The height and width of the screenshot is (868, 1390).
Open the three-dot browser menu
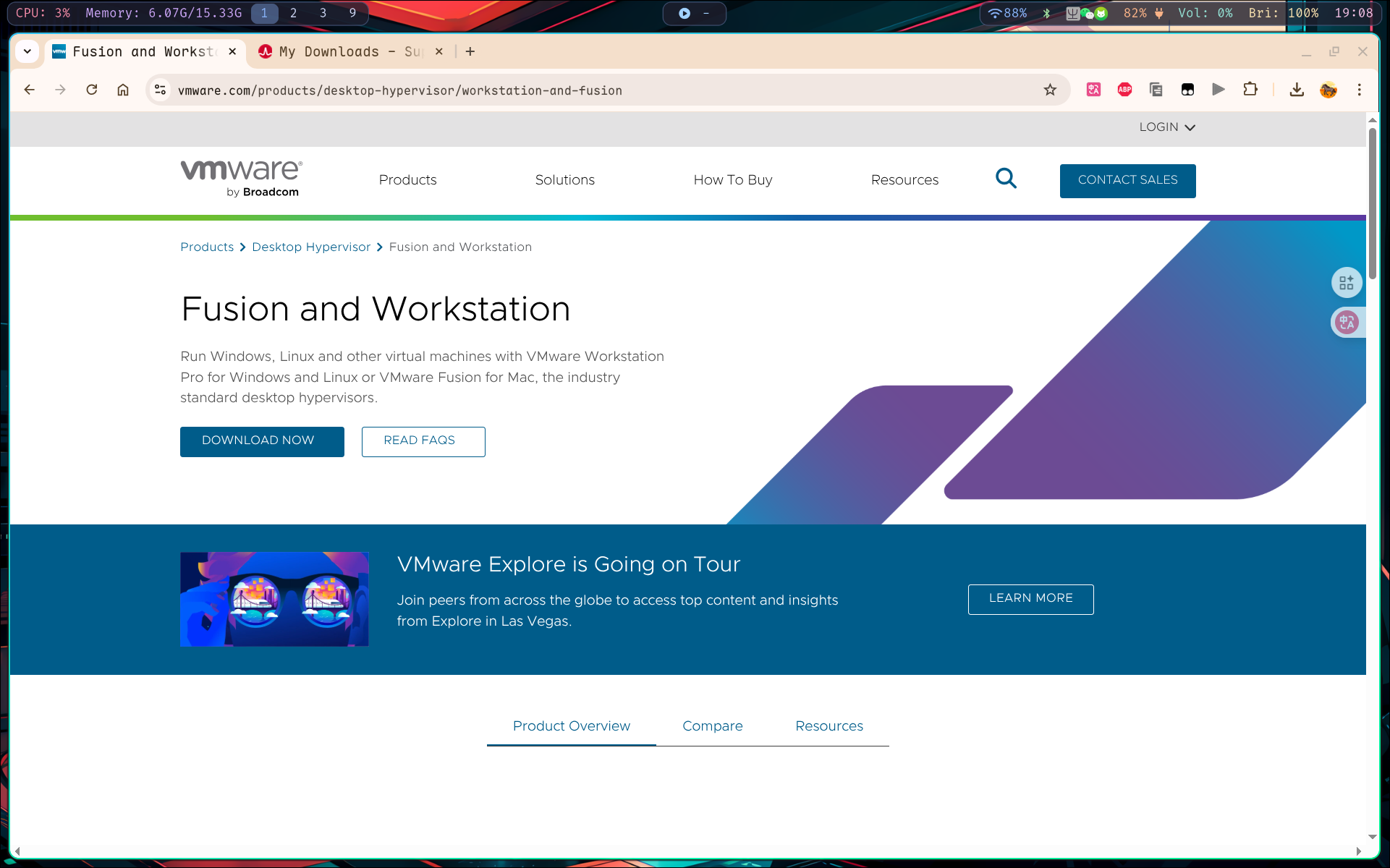1359,90
